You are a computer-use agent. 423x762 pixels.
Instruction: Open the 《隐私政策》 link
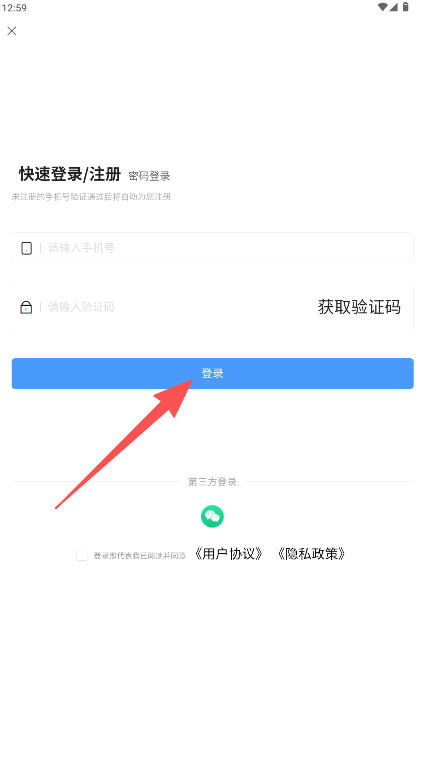click(x=312, y=554)
